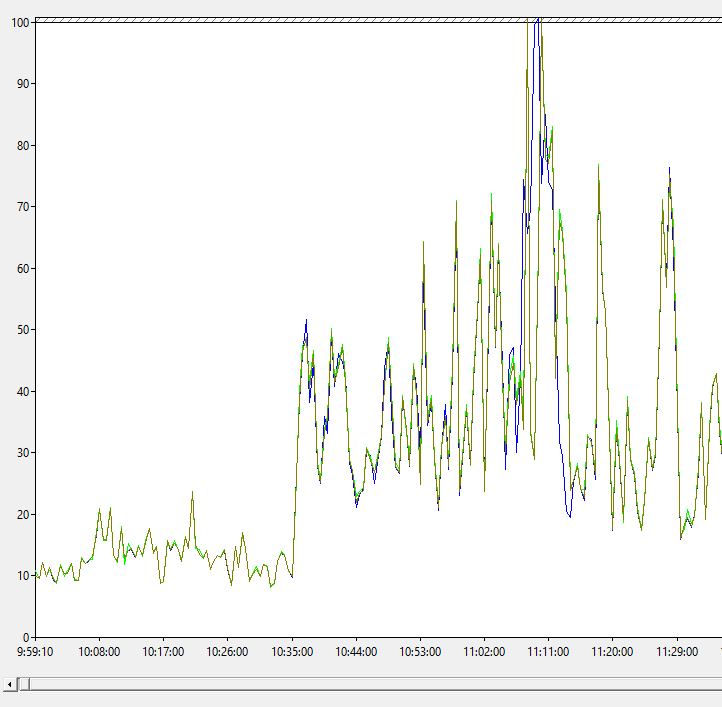This screenshot has width=722, height=707.
Task: Select the 10:08:00 time label
Action: tap(99, 652)
